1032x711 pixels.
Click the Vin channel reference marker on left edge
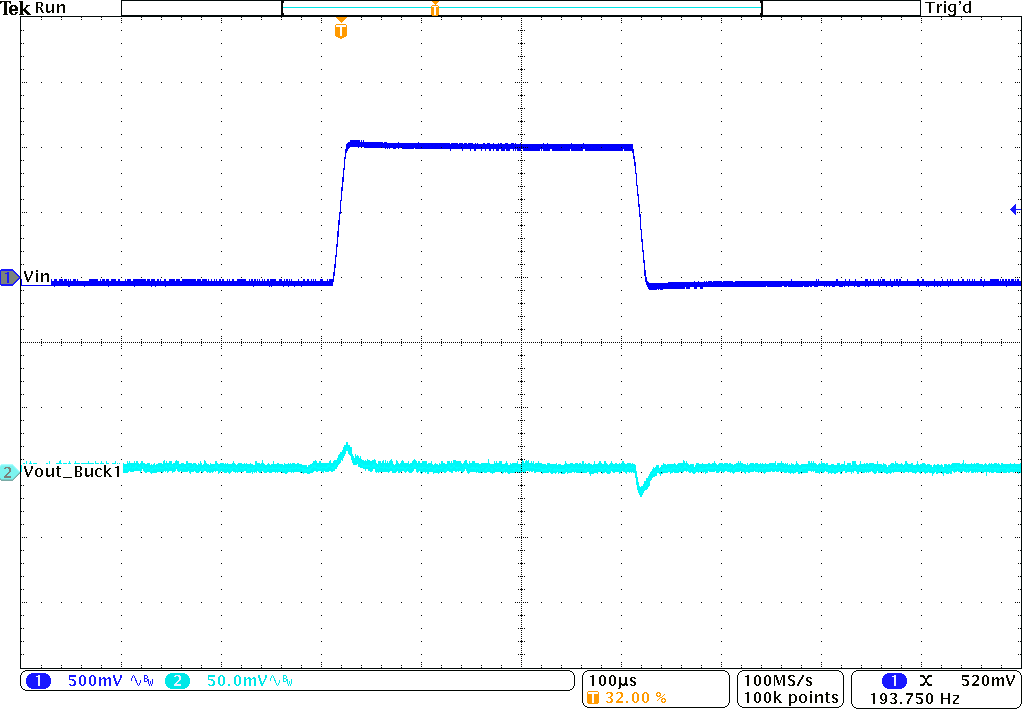pyautogui.click(x=8, y=279)
